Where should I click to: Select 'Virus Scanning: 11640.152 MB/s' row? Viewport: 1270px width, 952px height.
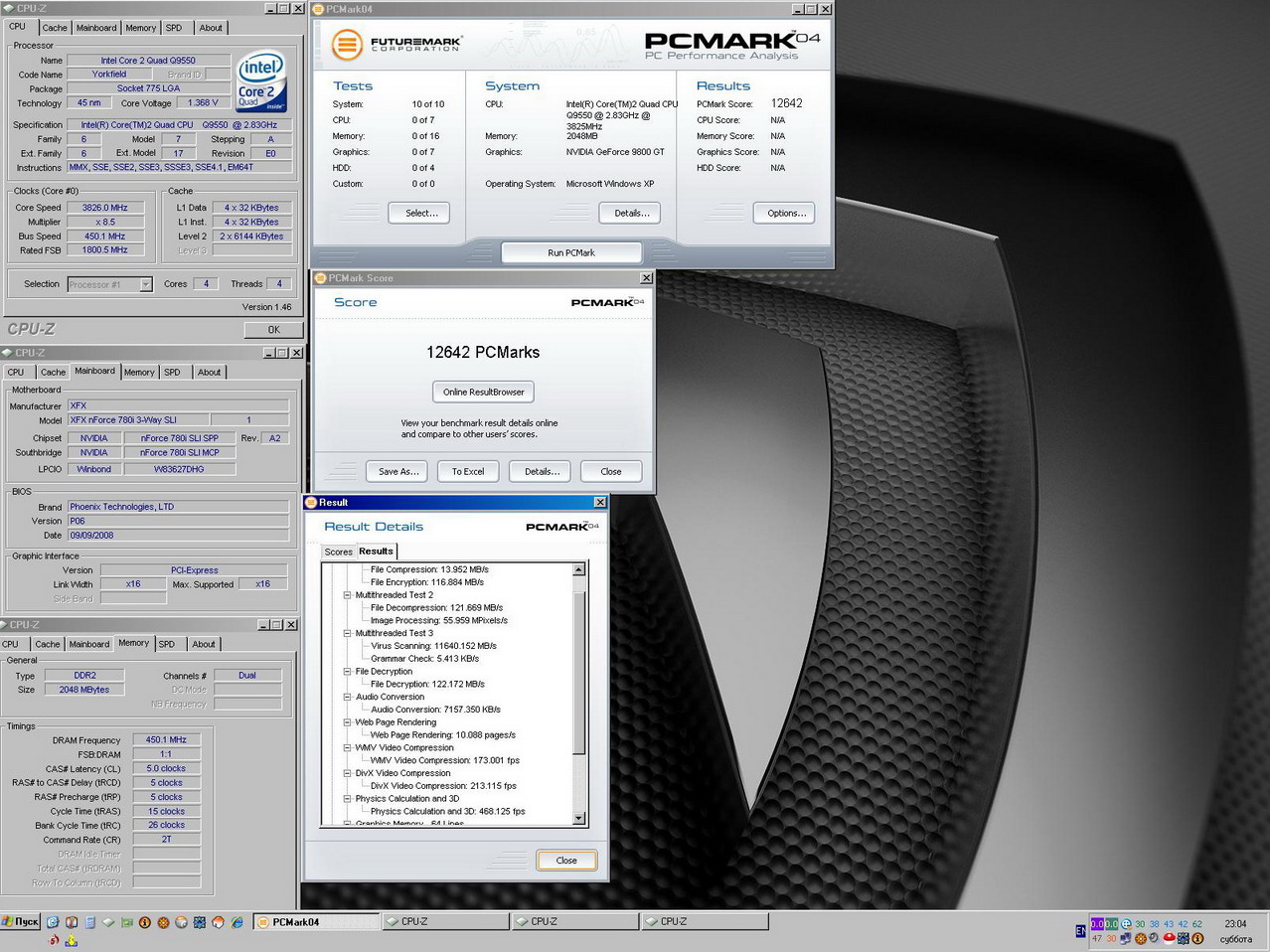click(x=433, y=646)
